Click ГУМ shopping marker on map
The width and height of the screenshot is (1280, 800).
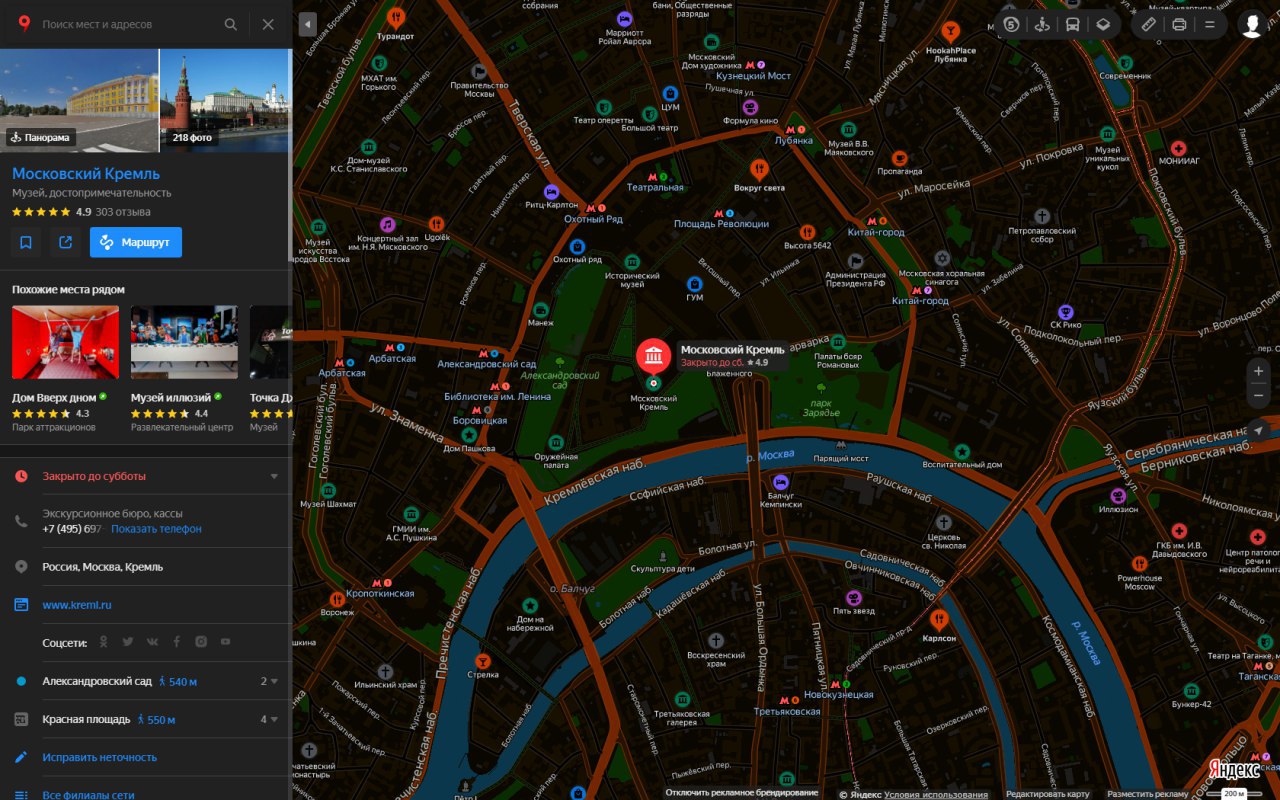[x=695, y=284]
